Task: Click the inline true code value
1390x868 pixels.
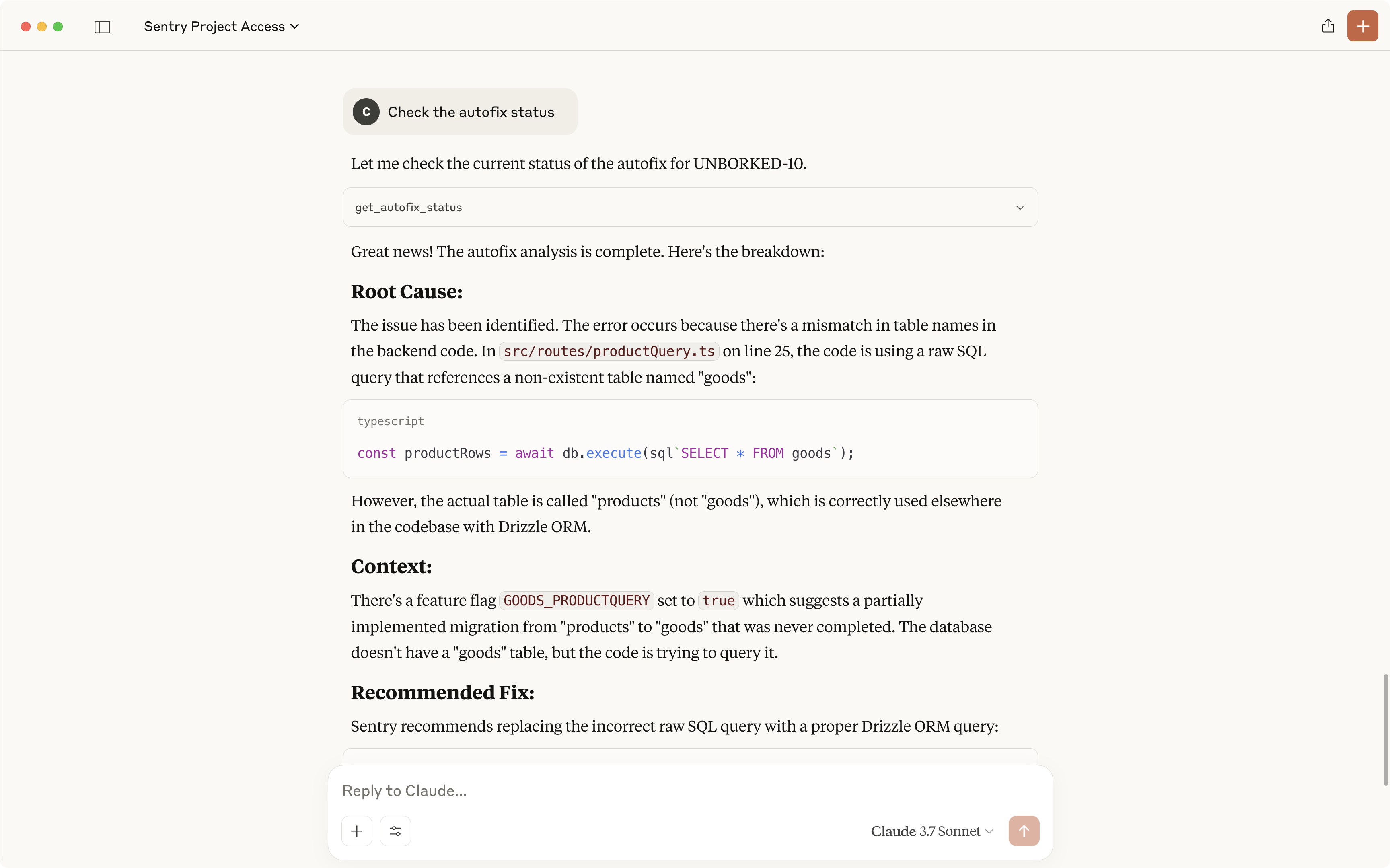Action: [718, 601]
